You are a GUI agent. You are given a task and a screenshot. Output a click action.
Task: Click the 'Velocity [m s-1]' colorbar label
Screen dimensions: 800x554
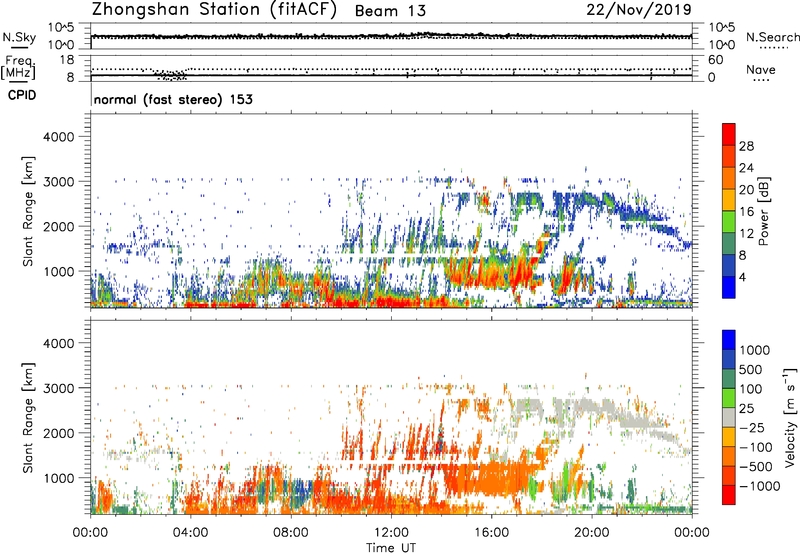790,417
